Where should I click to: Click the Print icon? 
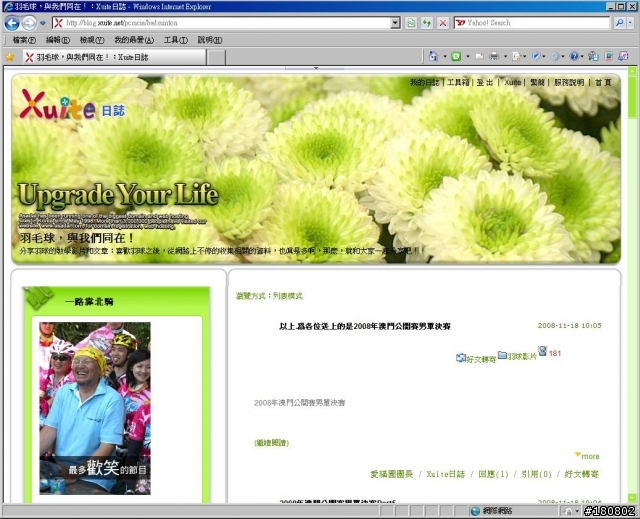pos(494,56)
